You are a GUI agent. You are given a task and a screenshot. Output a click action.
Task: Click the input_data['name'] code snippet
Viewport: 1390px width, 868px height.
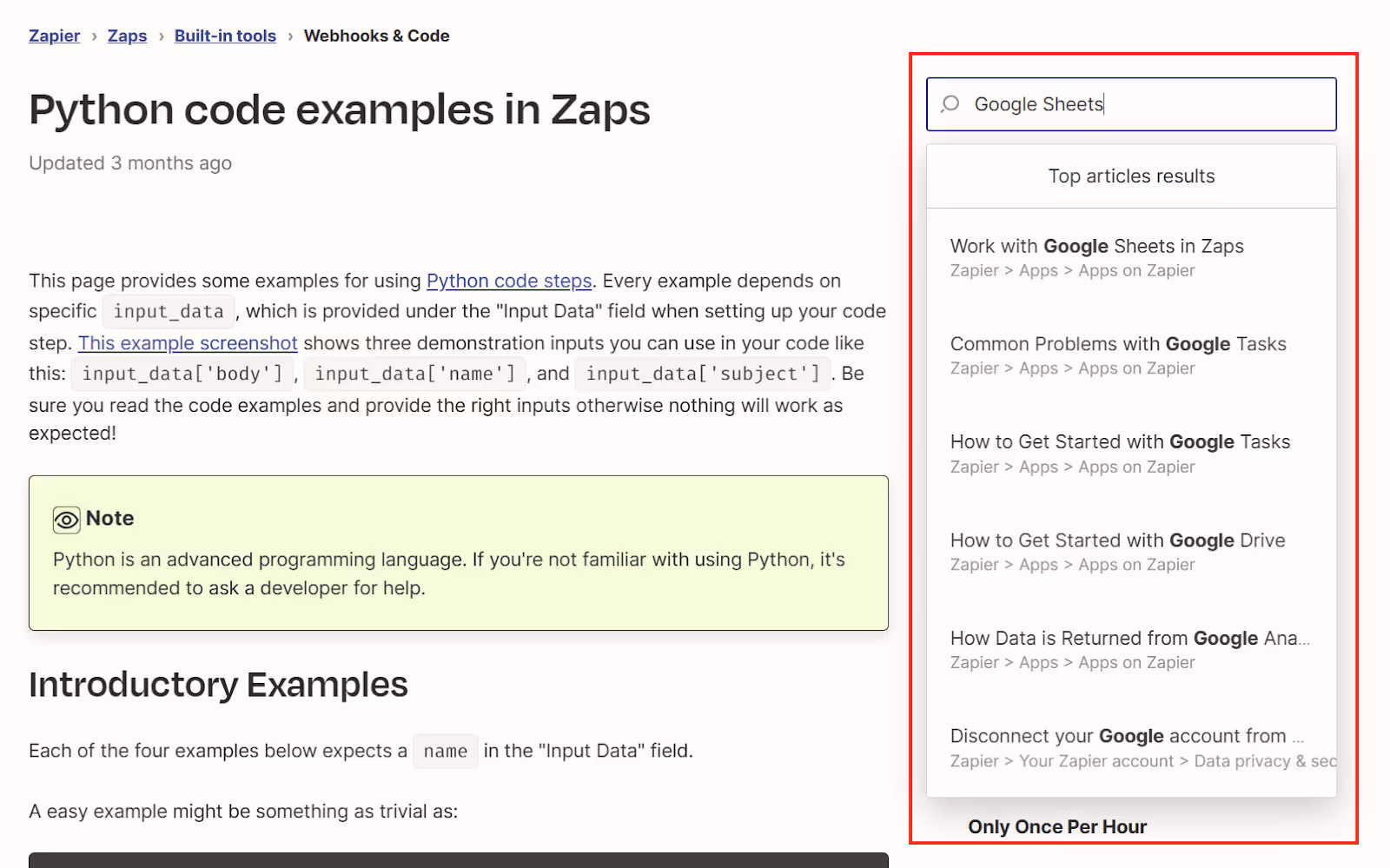415,374
